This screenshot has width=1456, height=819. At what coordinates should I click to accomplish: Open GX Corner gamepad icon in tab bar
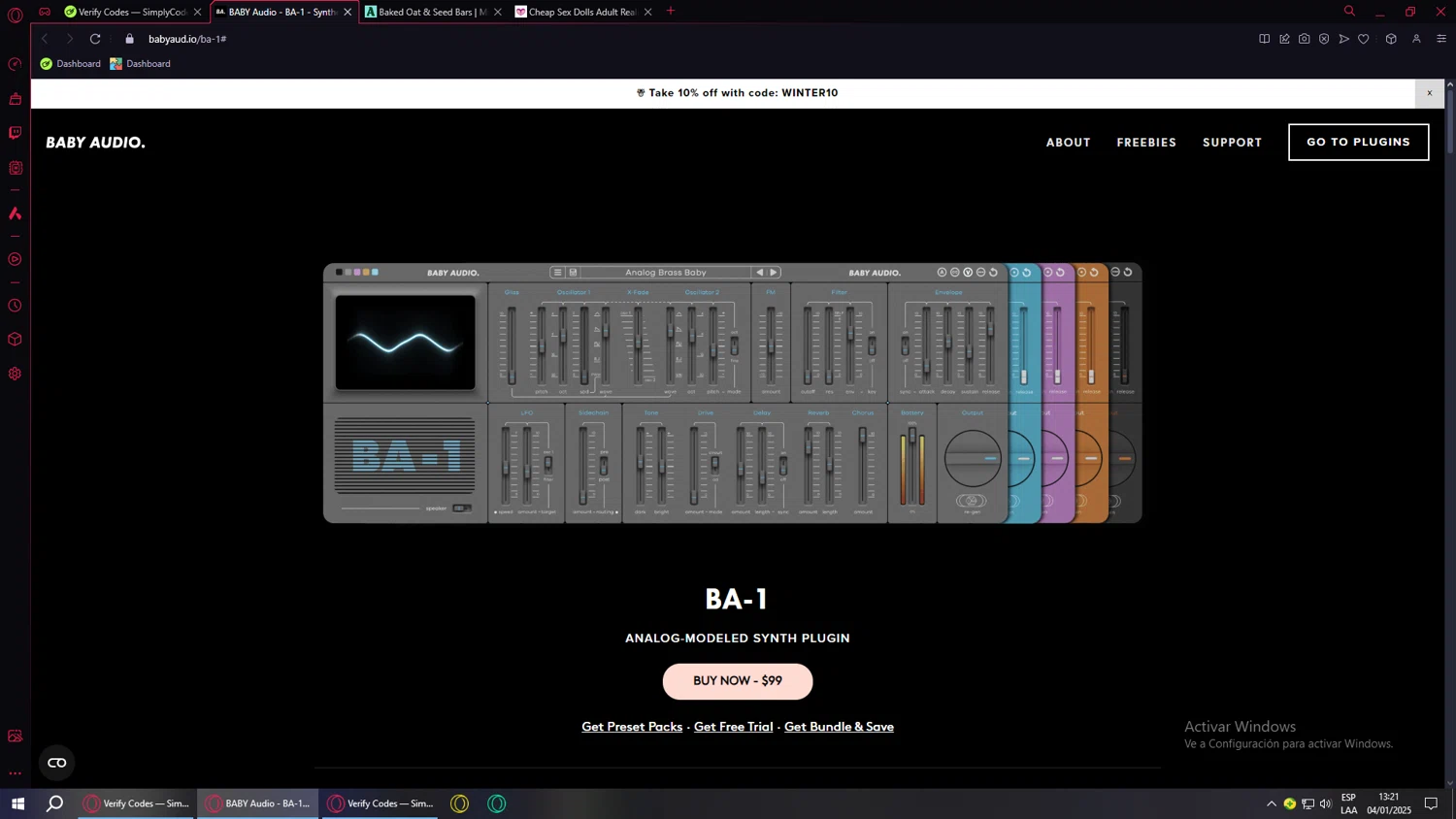45,12
